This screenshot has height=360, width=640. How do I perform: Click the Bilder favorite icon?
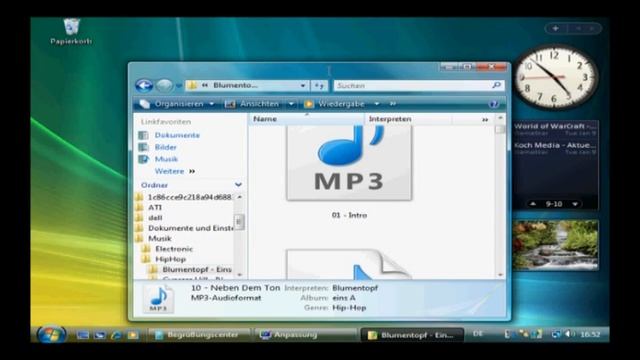pos(143,147)
